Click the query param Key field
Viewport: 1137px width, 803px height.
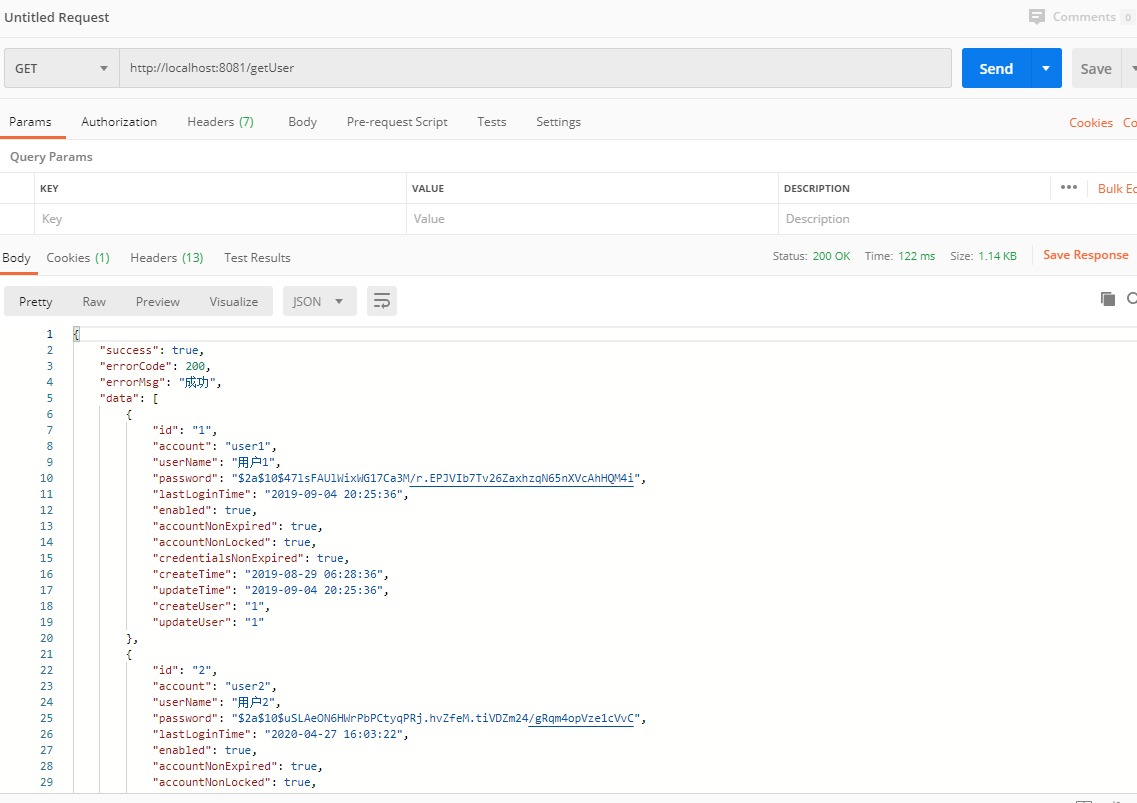(x=220, y=219)
